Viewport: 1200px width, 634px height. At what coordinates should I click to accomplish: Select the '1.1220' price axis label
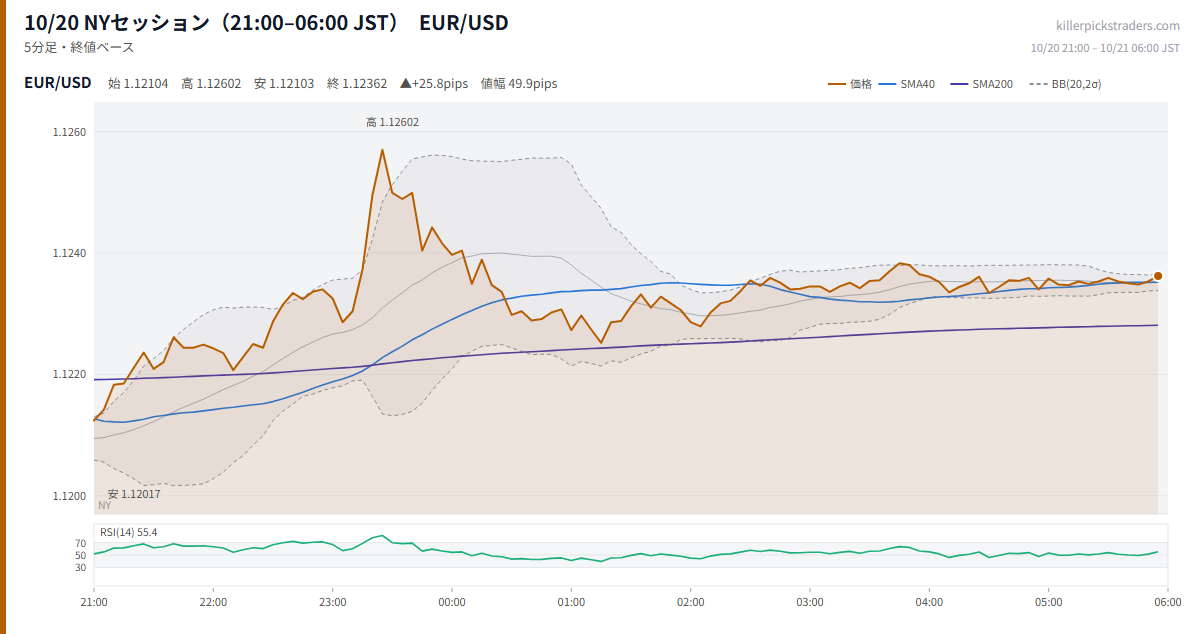tap(69, 374)
